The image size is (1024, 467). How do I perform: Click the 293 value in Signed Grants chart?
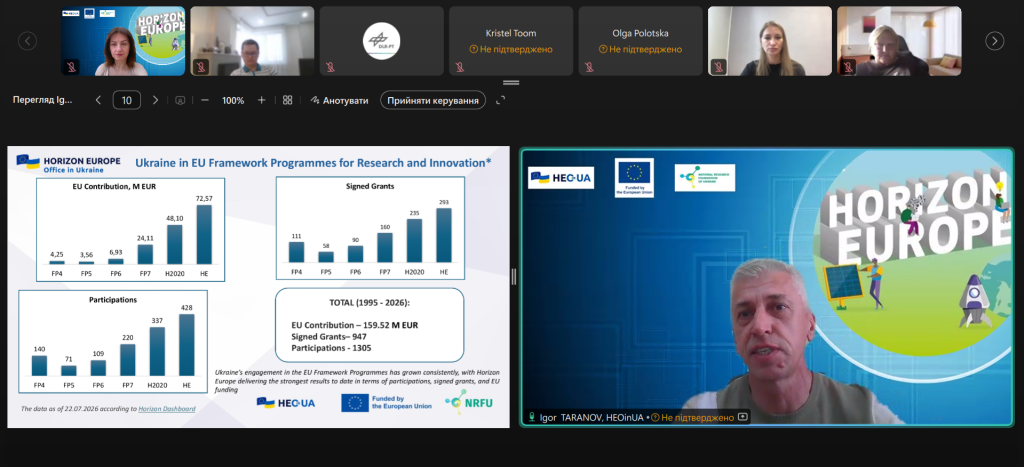tap(444, 202)
